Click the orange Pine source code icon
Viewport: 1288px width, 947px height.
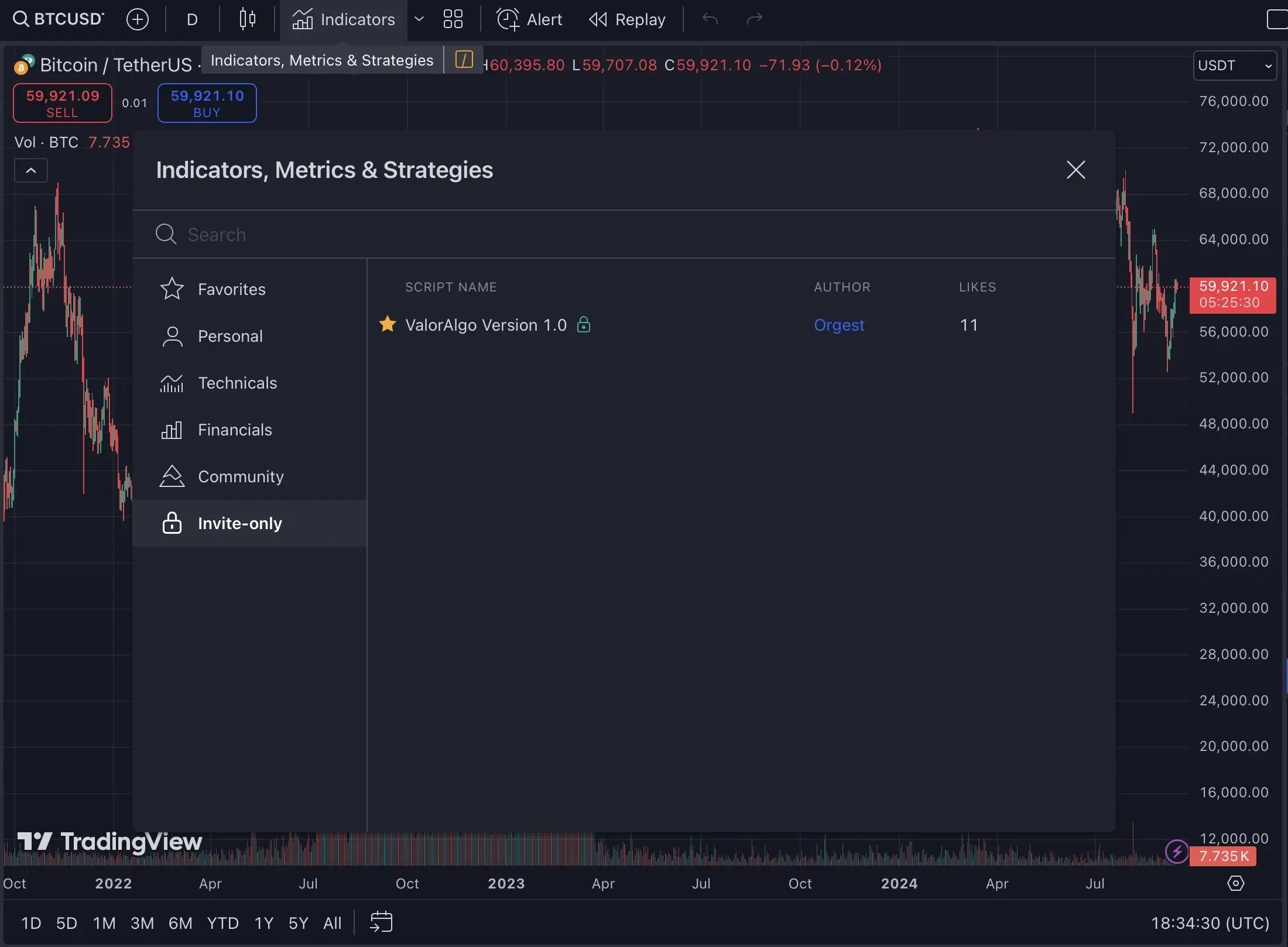(464, 59)
